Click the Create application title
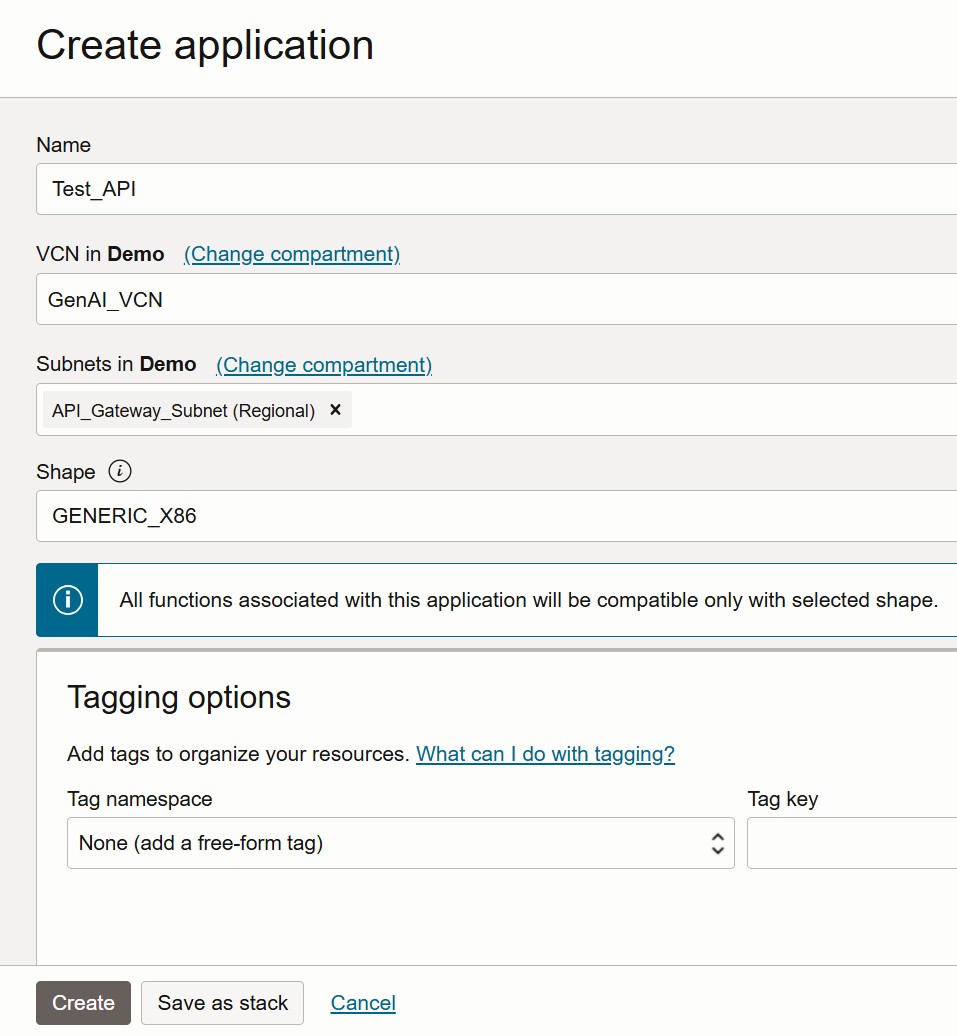 click(205, 46)
